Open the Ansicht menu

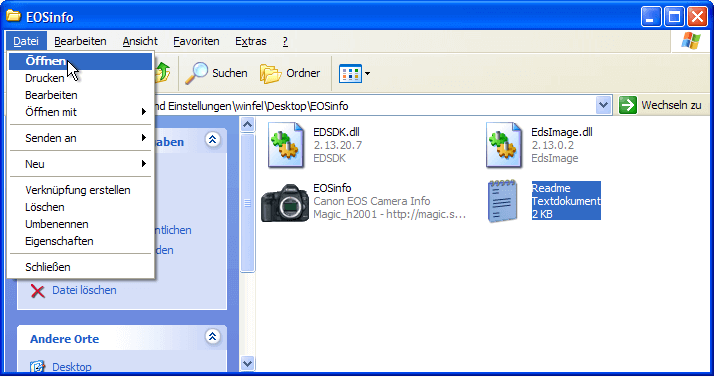(140, 41)
